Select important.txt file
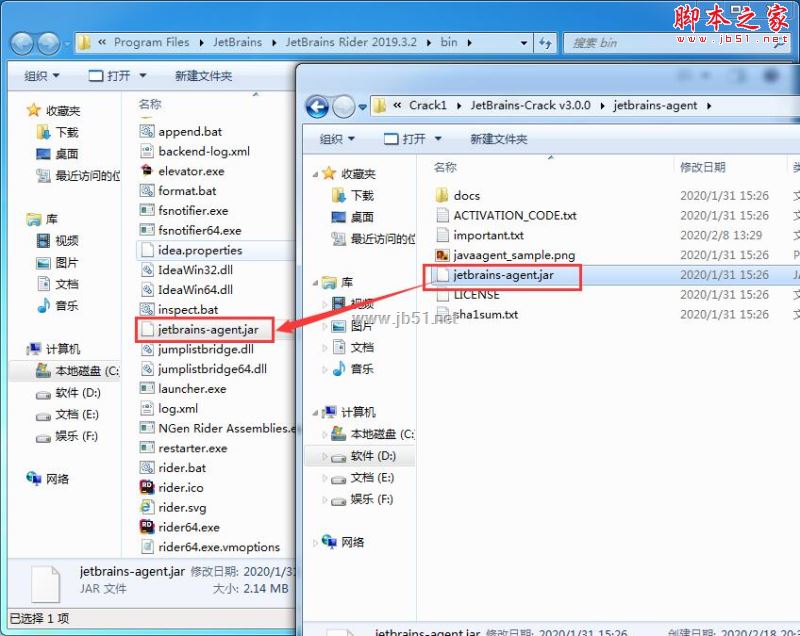Viewport: 800px width, 636px height. coord(488,235)
